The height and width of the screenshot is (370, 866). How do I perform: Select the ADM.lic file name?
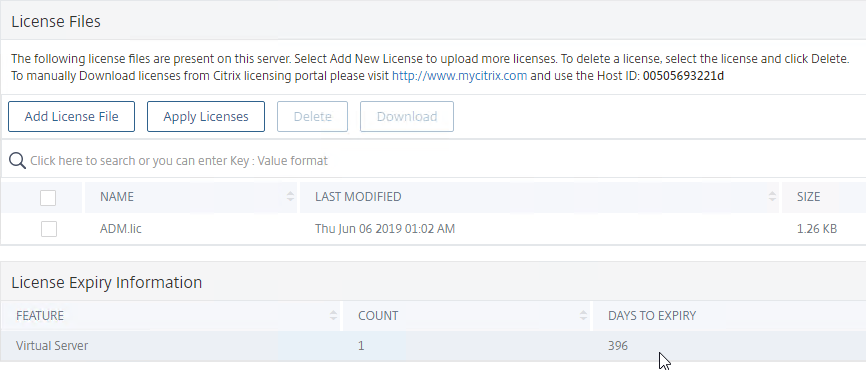pos(120,228)
